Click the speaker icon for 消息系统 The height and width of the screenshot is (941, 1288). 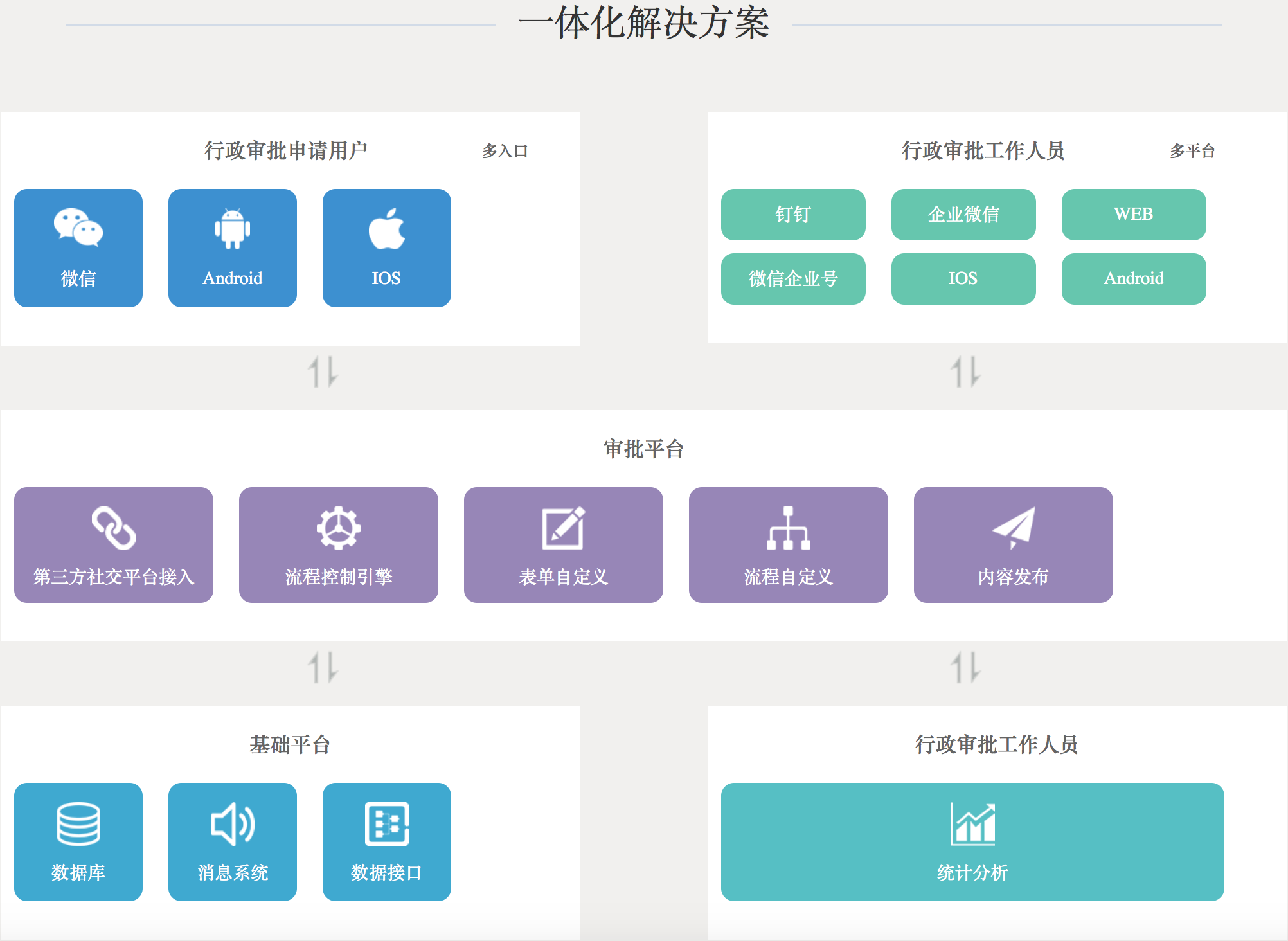pos(233,824)
